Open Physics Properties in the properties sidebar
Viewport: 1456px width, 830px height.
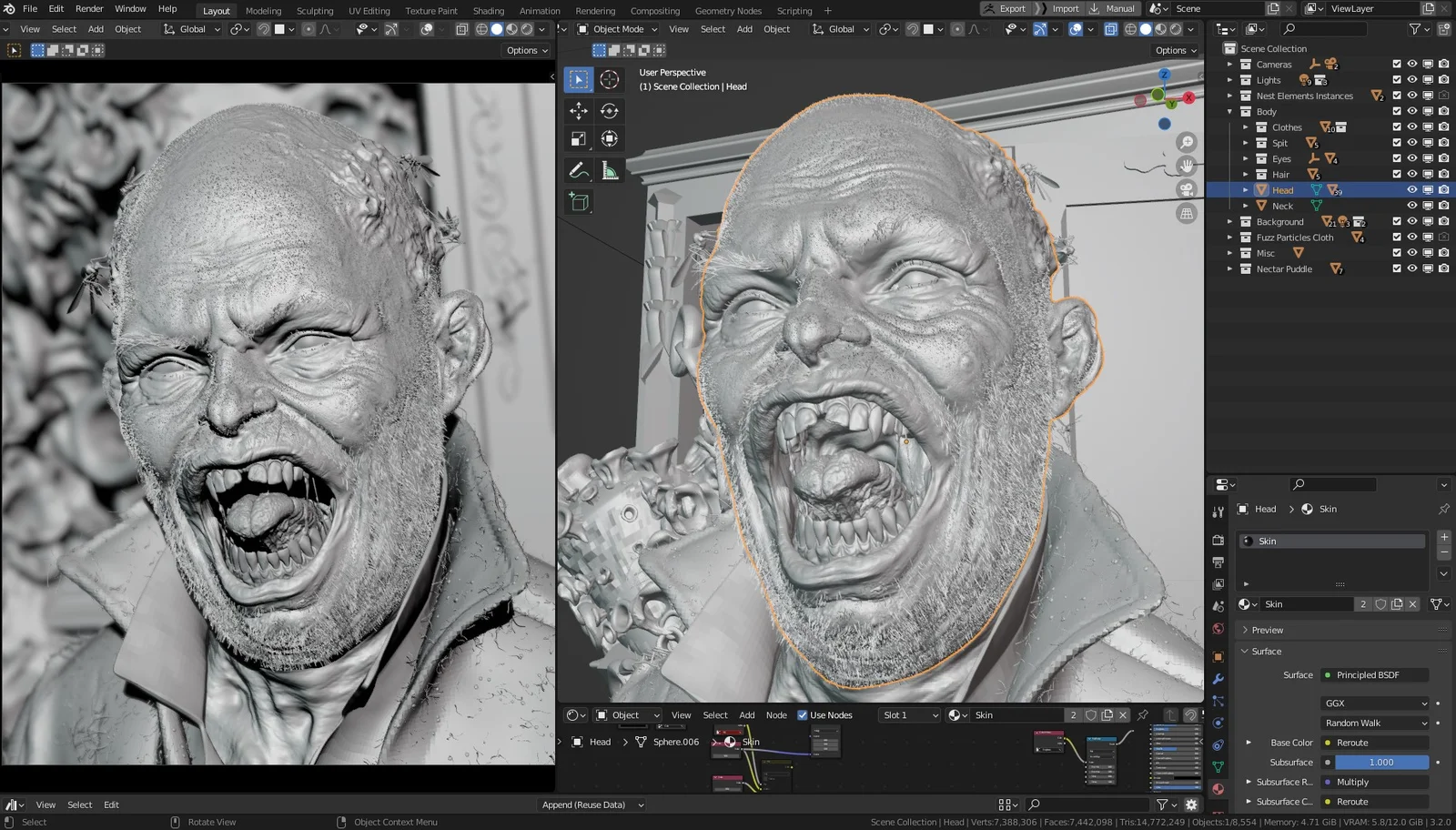tap(1218, 722)
